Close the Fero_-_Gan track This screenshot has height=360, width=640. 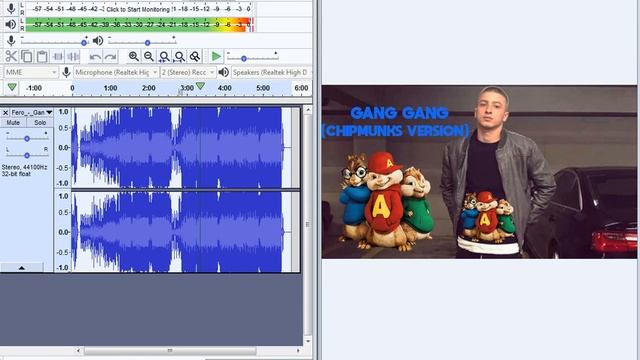(5, 112)
